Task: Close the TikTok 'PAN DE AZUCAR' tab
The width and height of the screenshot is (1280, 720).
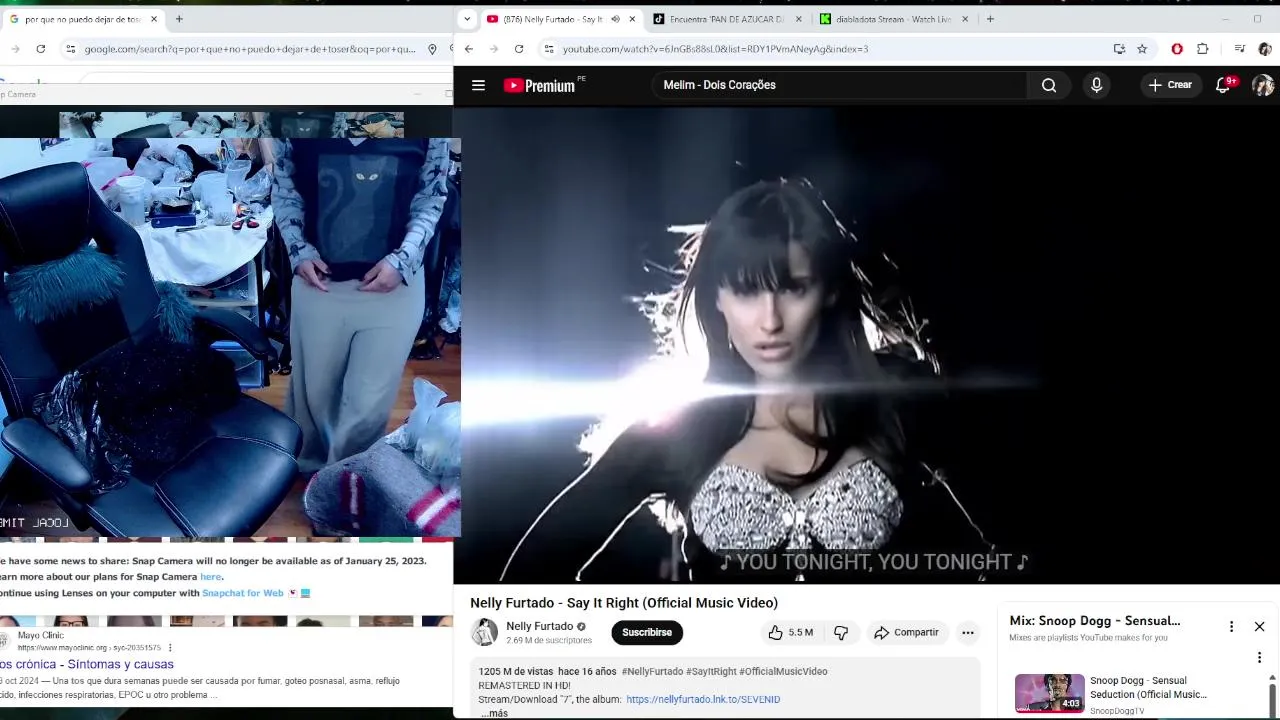Action: click(x=798, y=19)
